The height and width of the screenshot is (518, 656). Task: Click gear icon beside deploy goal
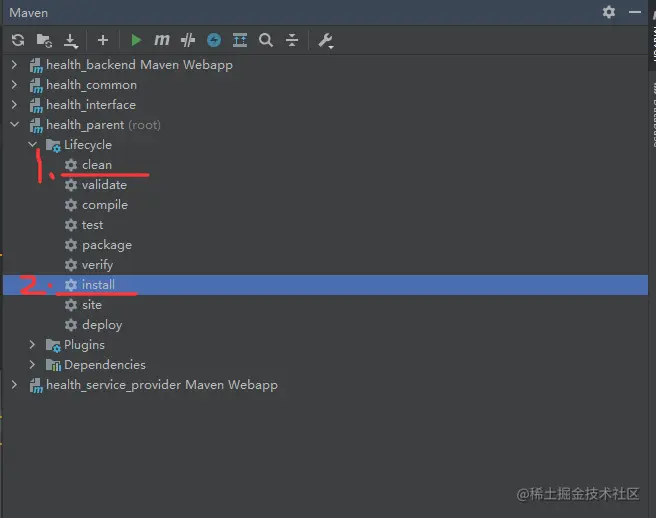pyautogui.click(x=71, y=325)
